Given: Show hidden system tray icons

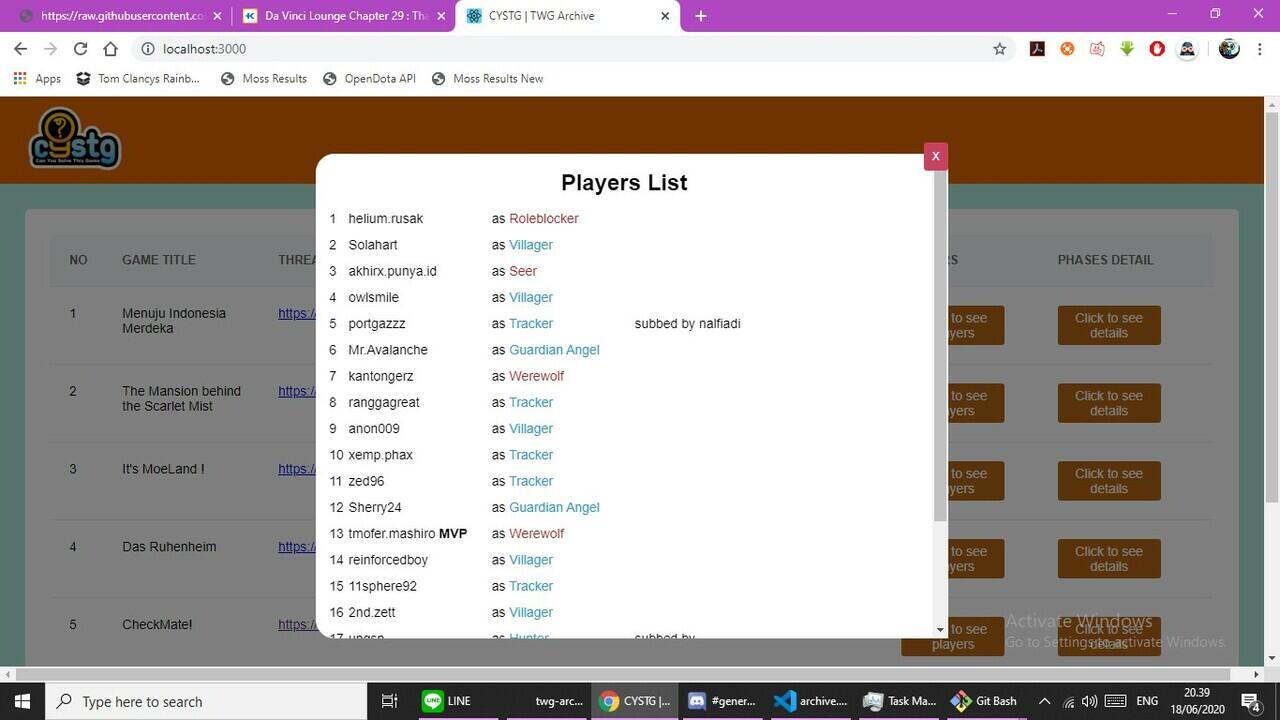Looking at the screenshot, I should [1044, 701].
